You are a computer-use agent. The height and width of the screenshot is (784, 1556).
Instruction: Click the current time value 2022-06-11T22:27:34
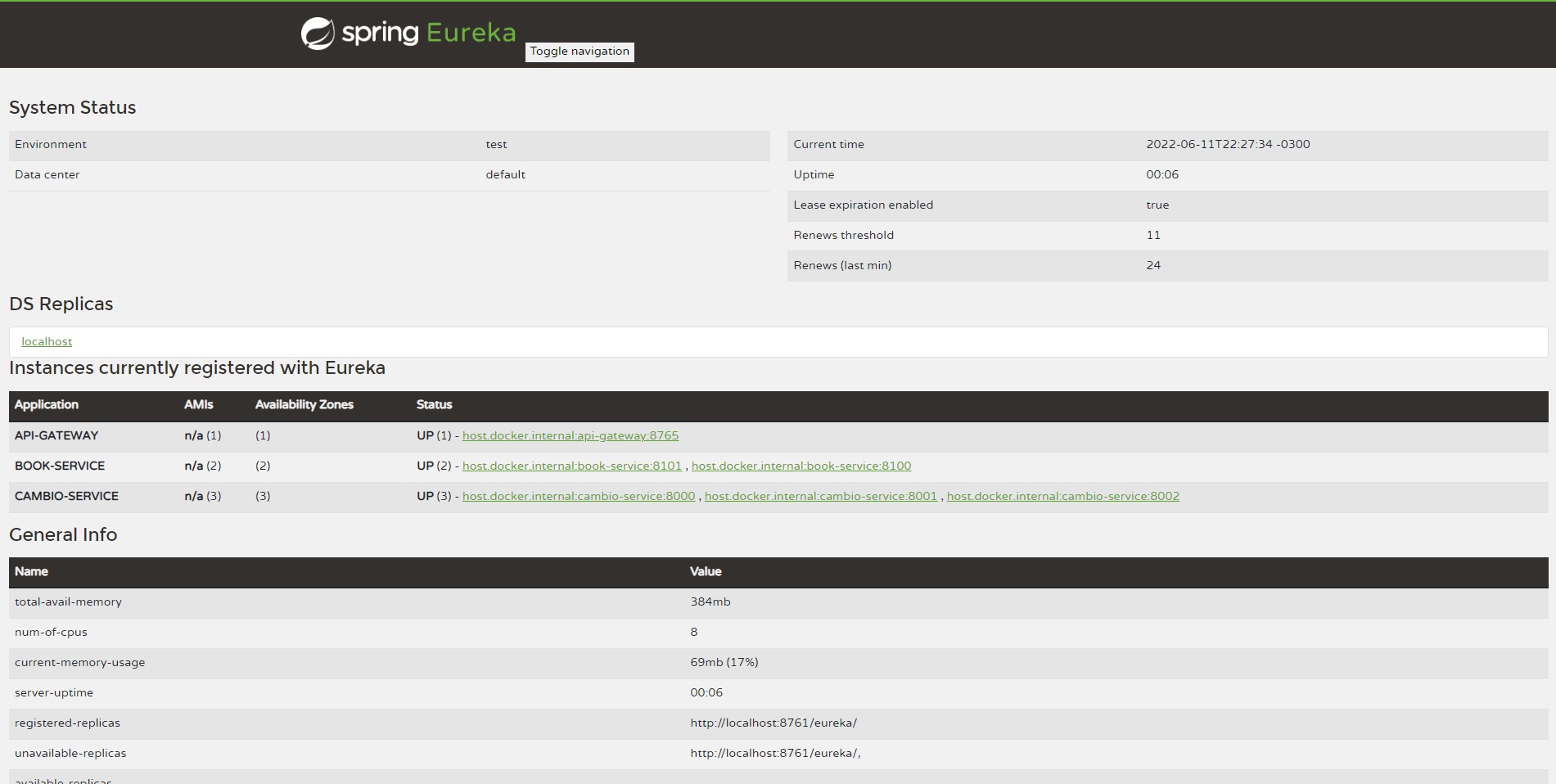coord(1228,144)
